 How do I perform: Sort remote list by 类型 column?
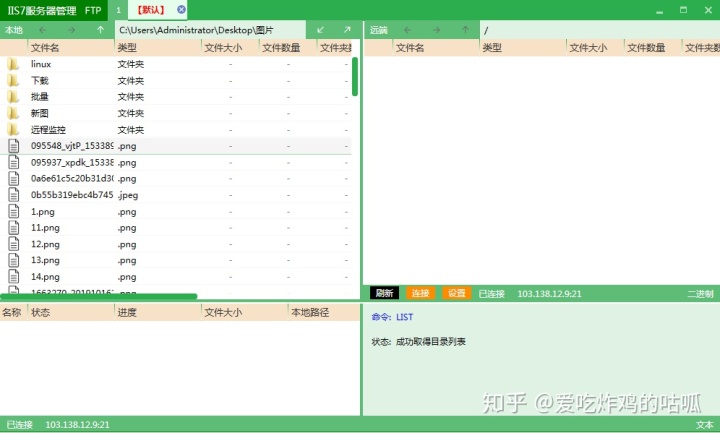tap(492, 48)
